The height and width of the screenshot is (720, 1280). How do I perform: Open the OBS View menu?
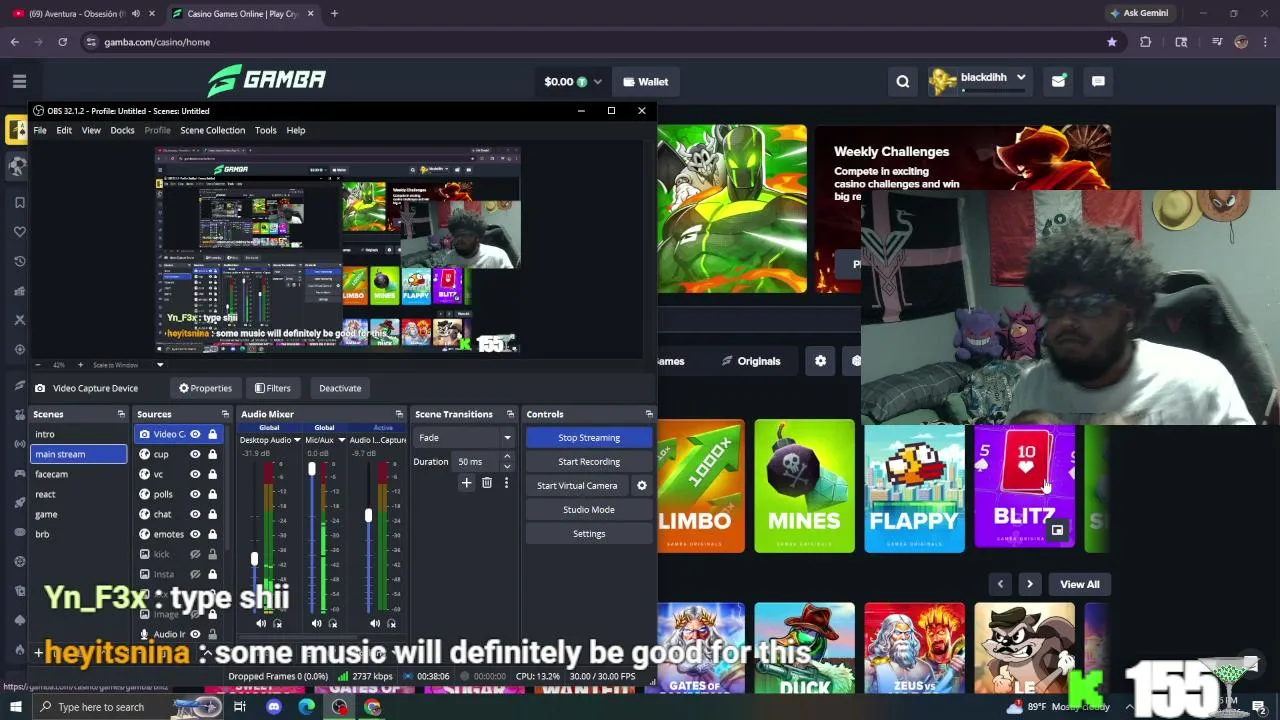click(x=91, y=130)
